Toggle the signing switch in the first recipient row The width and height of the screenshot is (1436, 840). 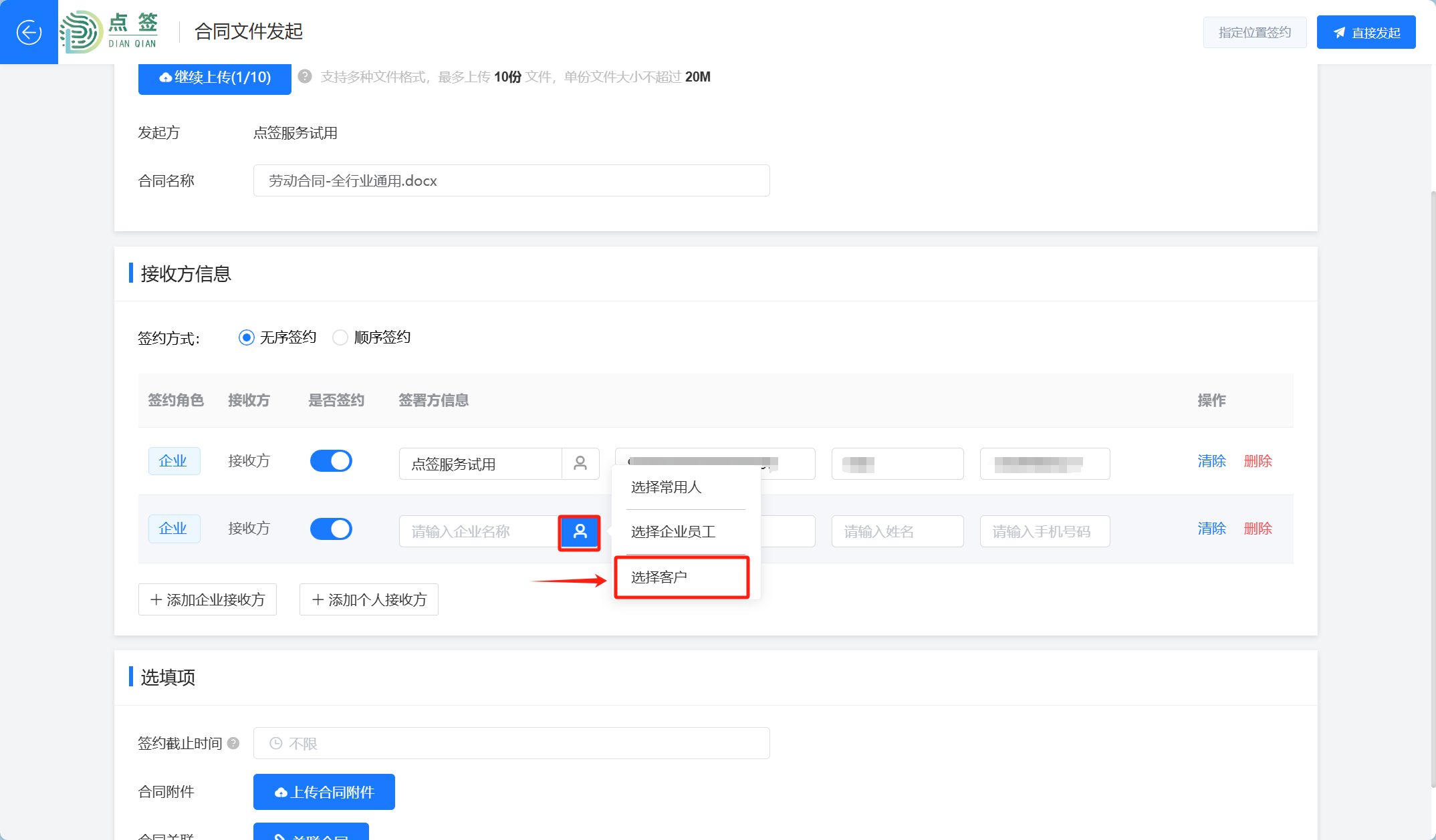click(331, 461)
